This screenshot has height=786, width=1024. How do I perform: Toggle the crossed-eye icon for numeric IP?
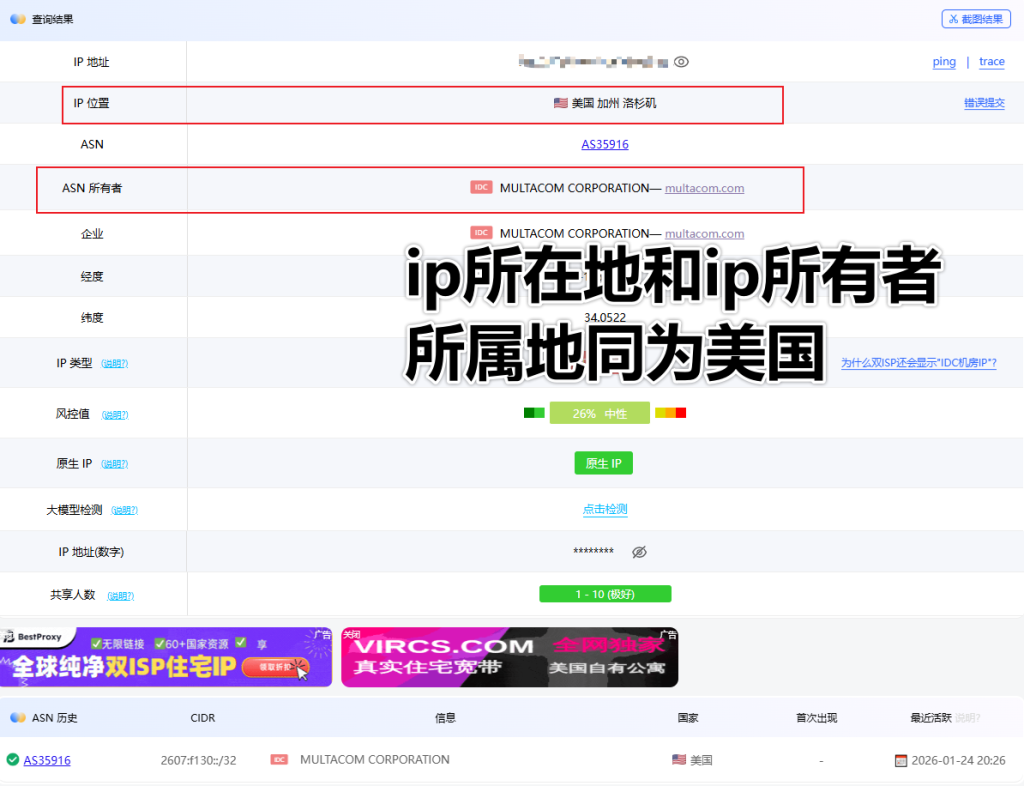coord(640,552)
